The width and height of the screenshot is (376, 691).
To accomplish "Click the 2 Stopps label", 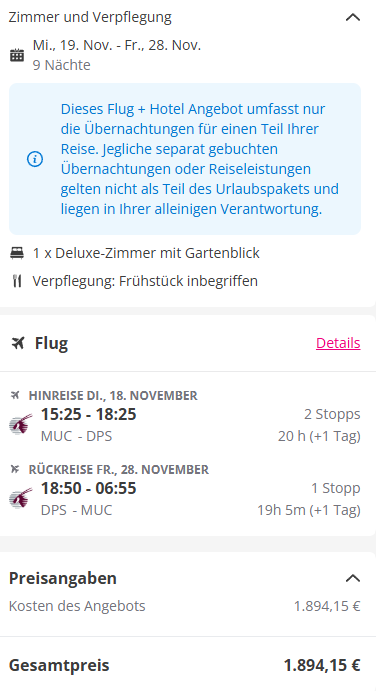I will pos(332,414).
